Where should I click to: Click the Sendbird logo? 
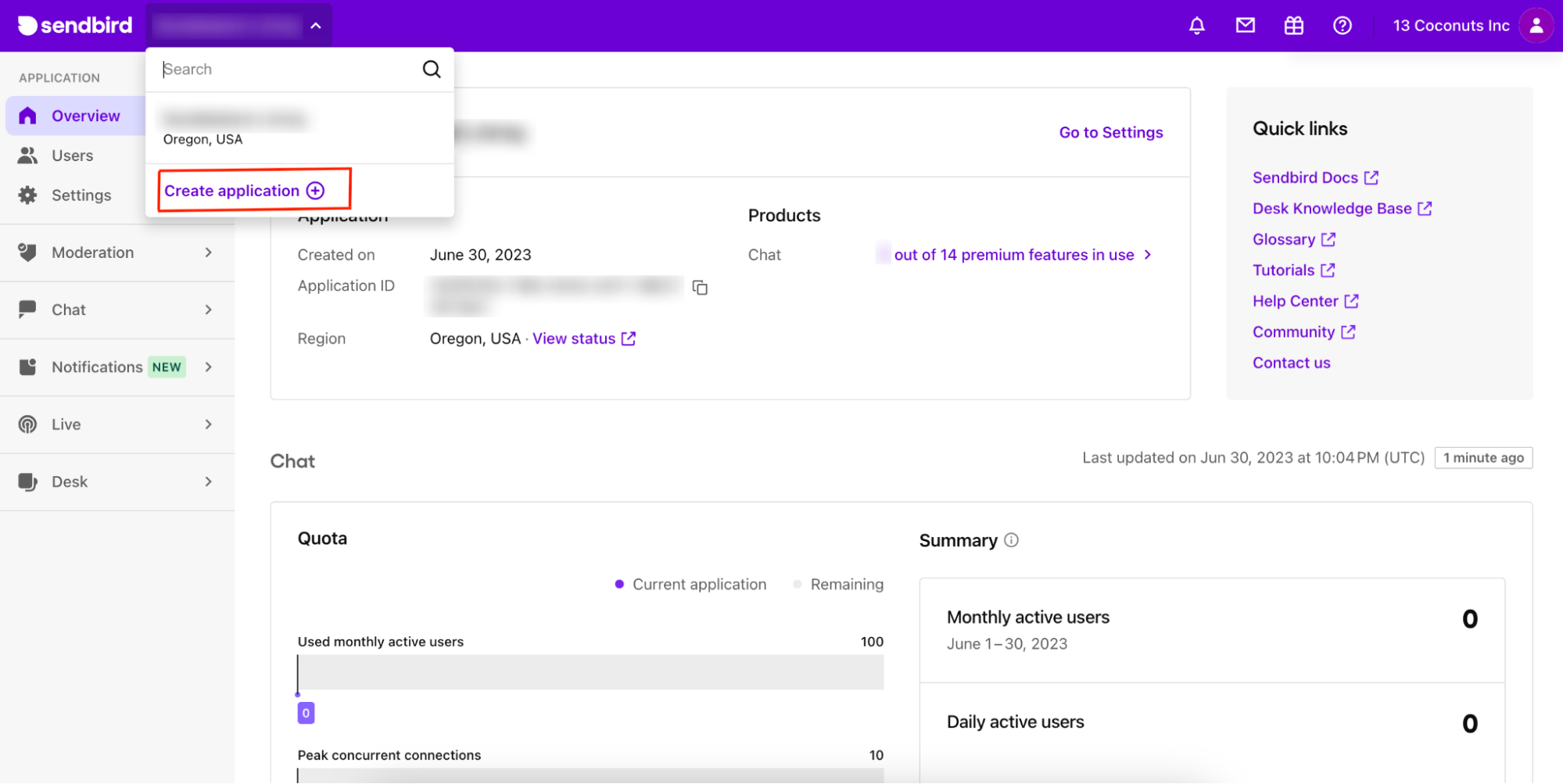(x=74, y=25)
